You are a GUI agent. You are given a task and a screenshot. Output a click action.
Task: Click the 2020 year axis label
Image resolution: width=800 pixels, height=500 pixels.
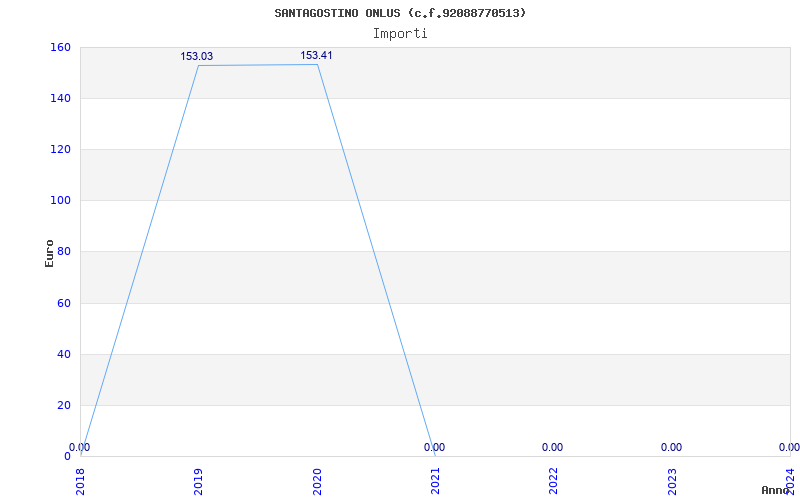(x=317, y=481)
